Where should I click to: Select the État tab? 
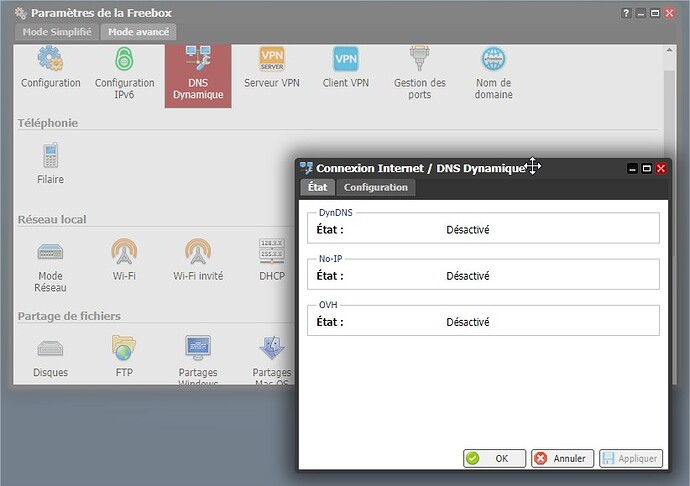318,188
